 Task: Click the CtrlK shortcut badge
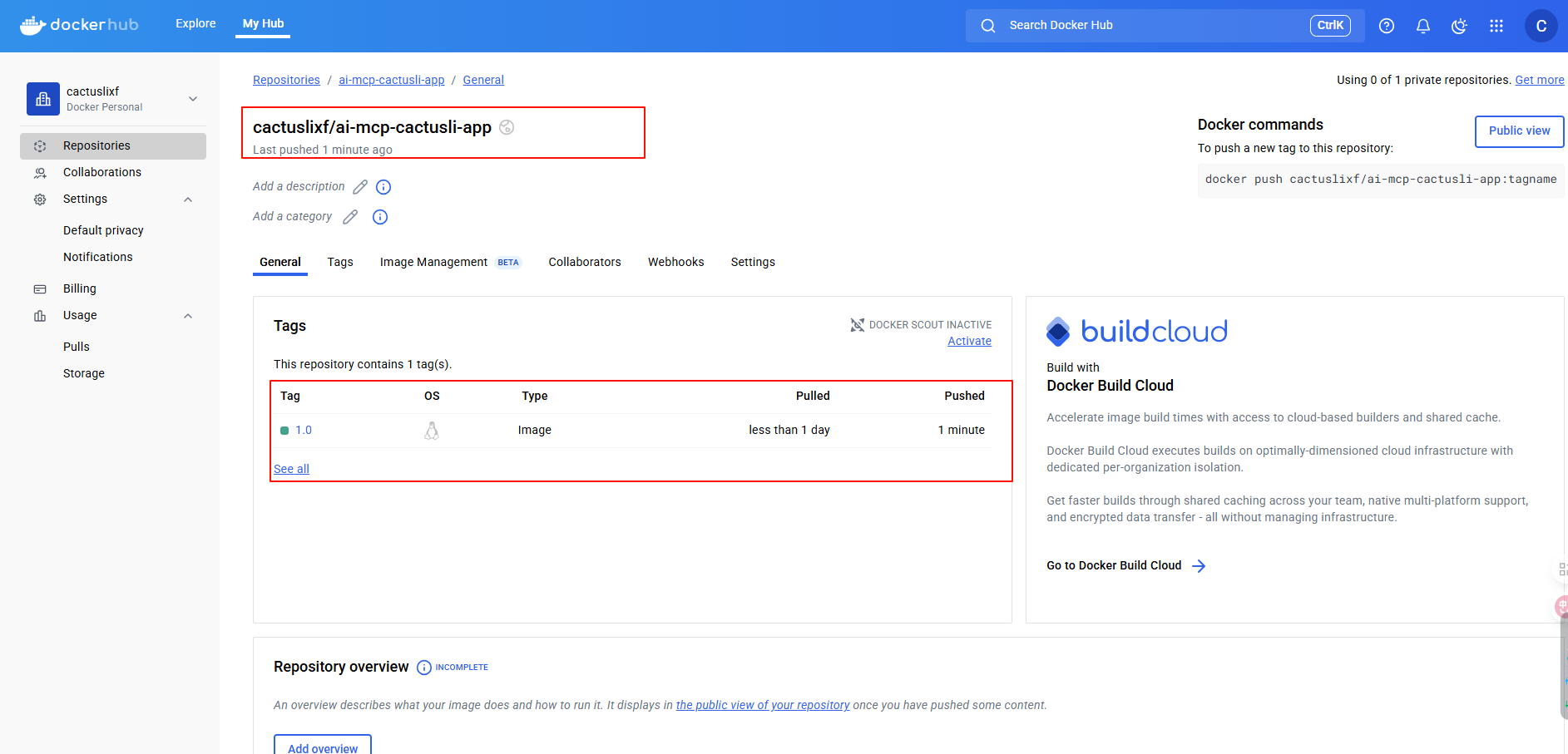point(1330,26)
